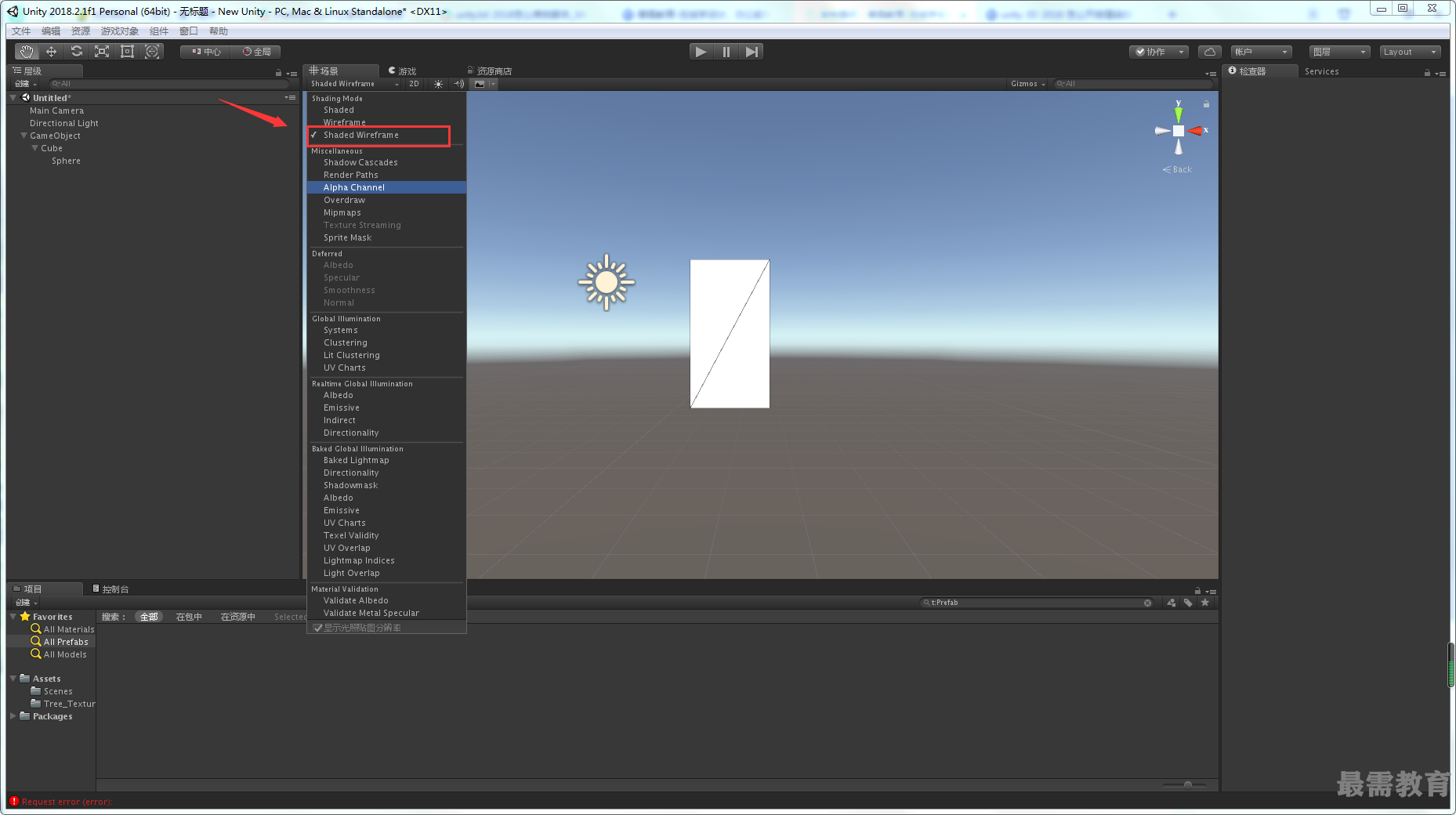Open the 文件 File menu
Viewport: 1456px width, 815px height.
[x=21, y=31]
